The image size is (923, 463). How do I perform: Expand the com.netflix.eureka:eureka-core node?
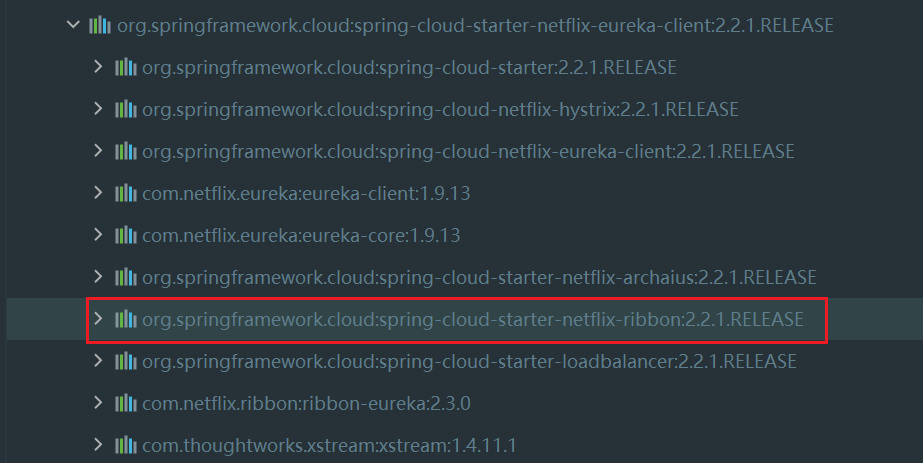[x=97, y=235]
